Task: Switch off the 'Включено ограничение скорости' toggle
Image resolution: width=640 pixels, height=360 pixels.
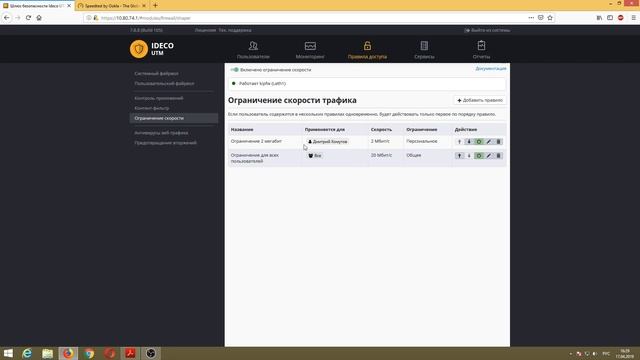Action: pos(234,70)
